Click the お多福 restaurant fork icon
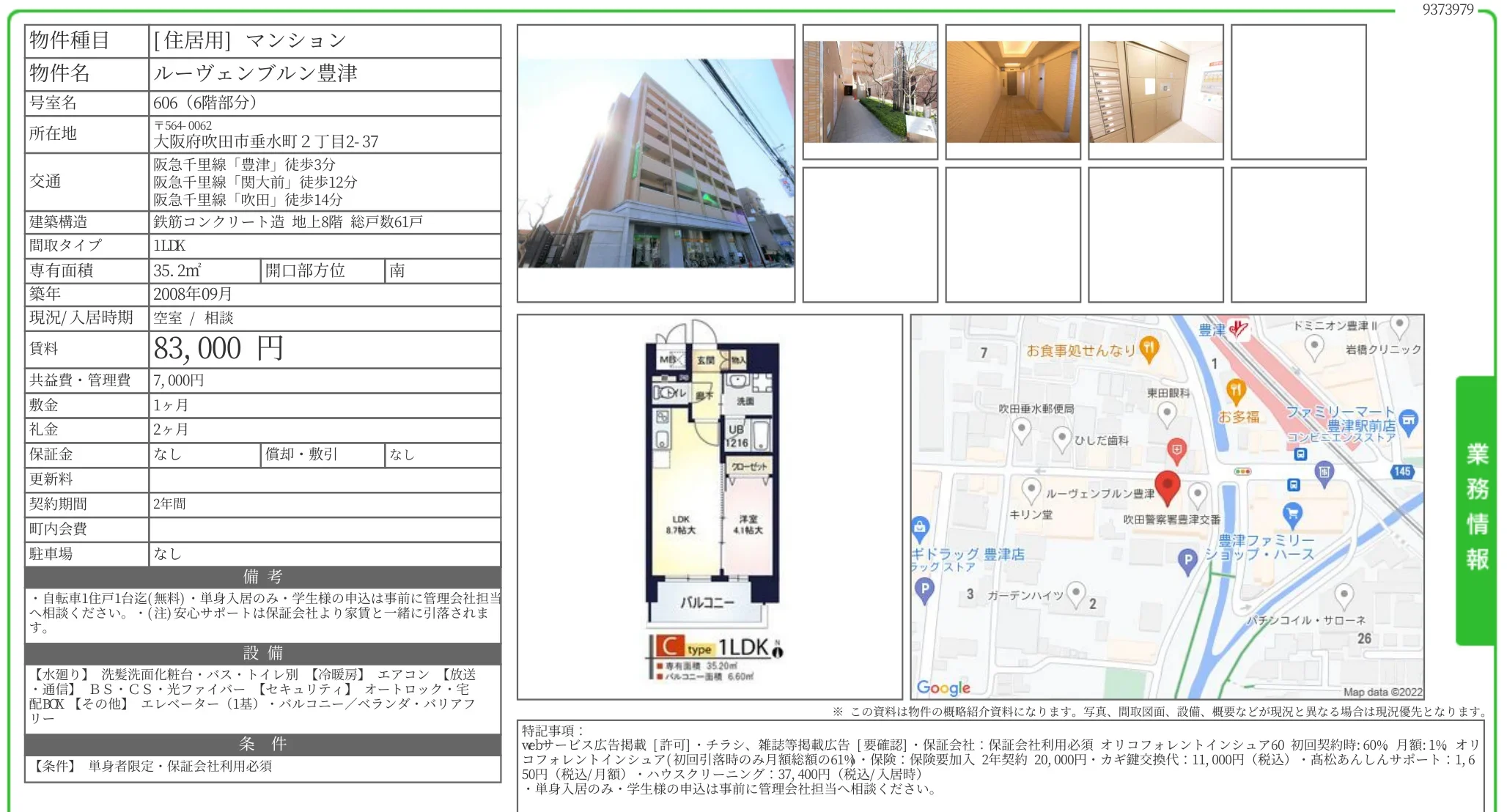The width and height of the screenshot is (1507, 812). [x=1236, y=391]
